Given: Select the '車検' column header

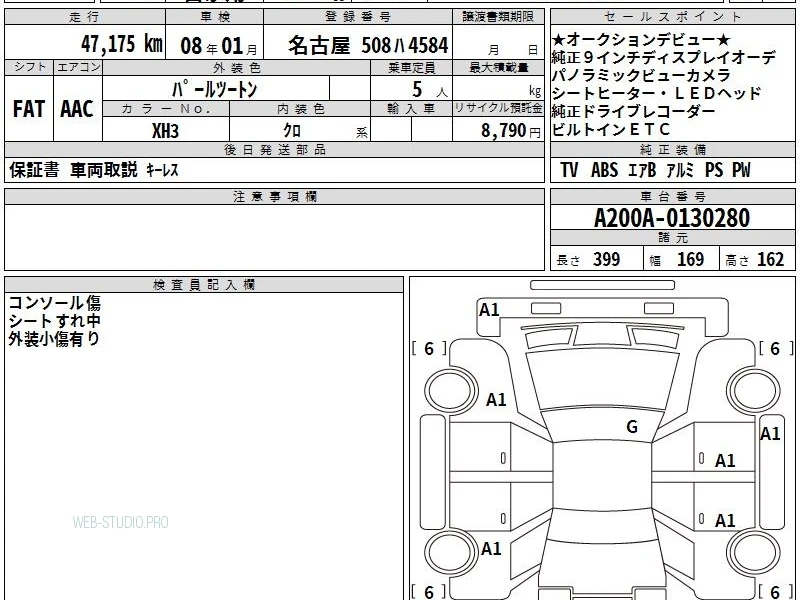Looking at the screenshot, I should click(x=215, y=16).
